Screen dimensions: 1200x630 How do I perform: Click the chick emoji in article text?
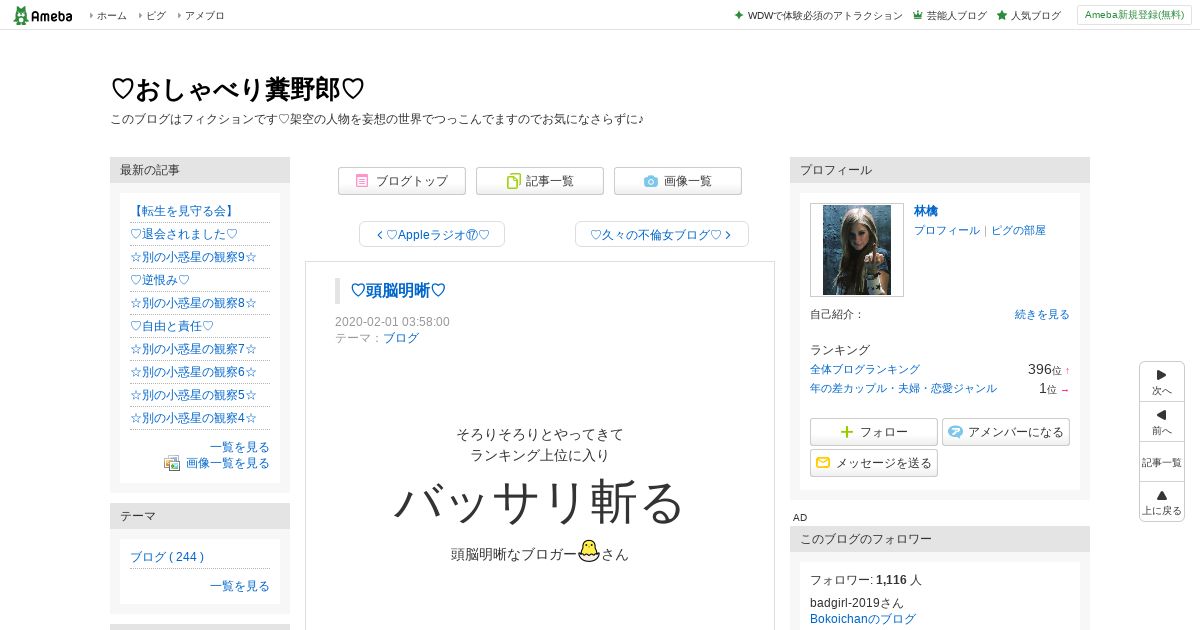[589, 550]
